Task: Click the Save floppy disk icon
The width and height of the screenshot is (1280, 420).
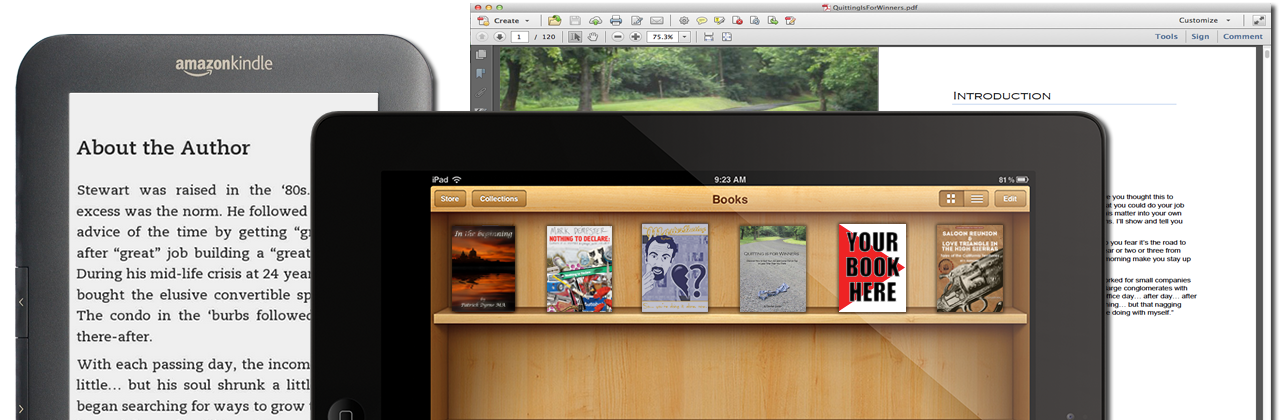Action: [575, 20]
